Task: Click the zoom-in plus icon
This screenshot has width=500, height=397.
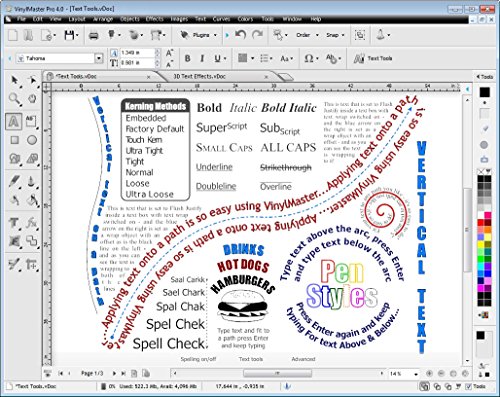Action: point(429,374)
